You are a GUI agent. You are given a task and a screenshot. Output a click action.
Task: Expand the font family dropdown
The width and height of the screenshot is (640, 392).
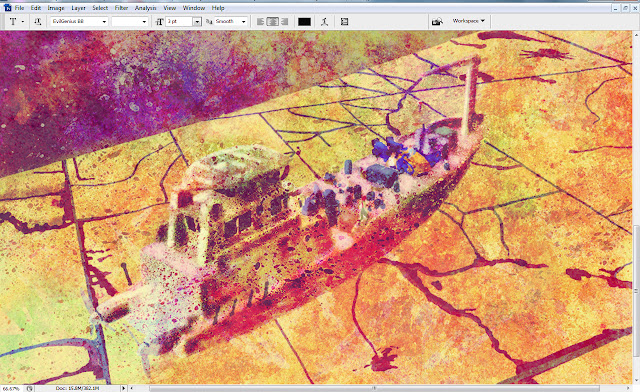[79, 21]
